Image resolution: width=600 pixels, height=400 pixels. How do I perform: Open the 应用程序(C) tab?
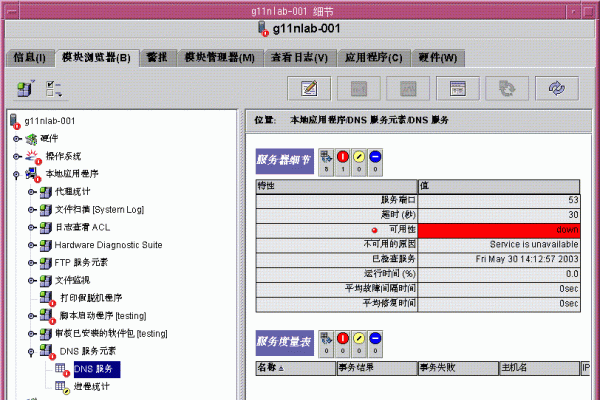(373, 58)
